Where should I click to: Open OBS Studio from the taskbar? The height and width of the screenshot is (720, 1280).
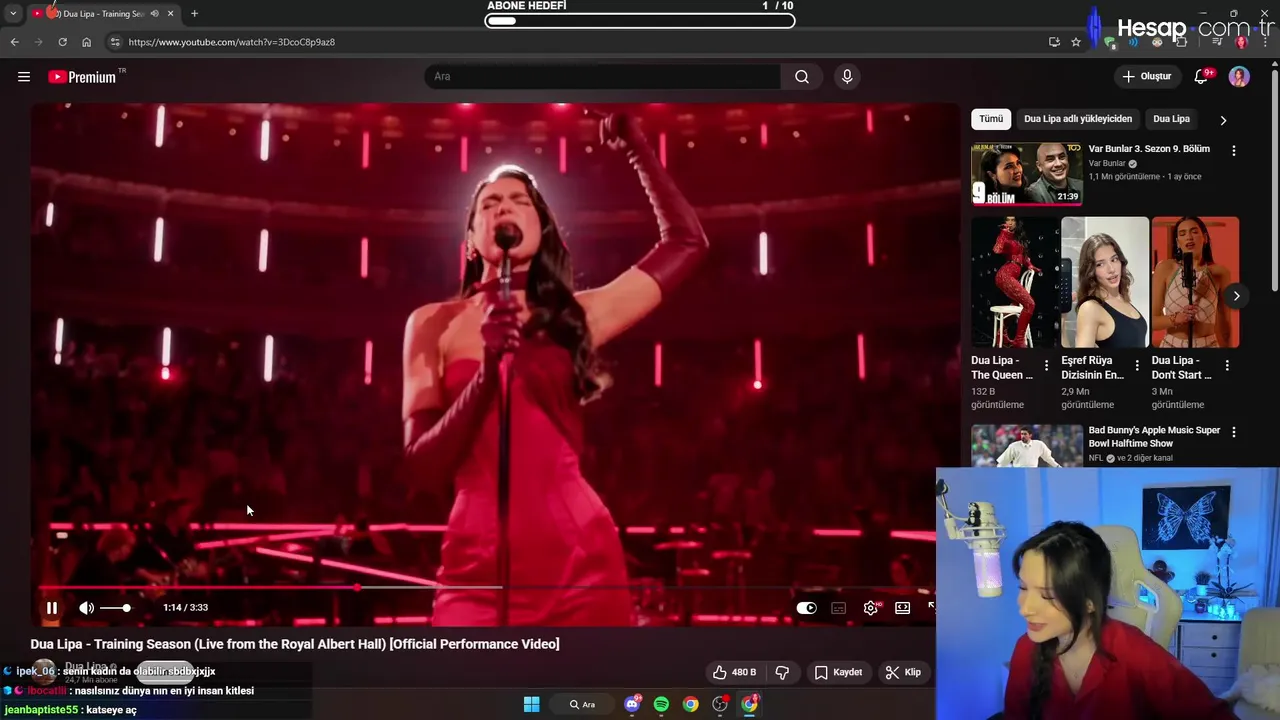point(720,704)
